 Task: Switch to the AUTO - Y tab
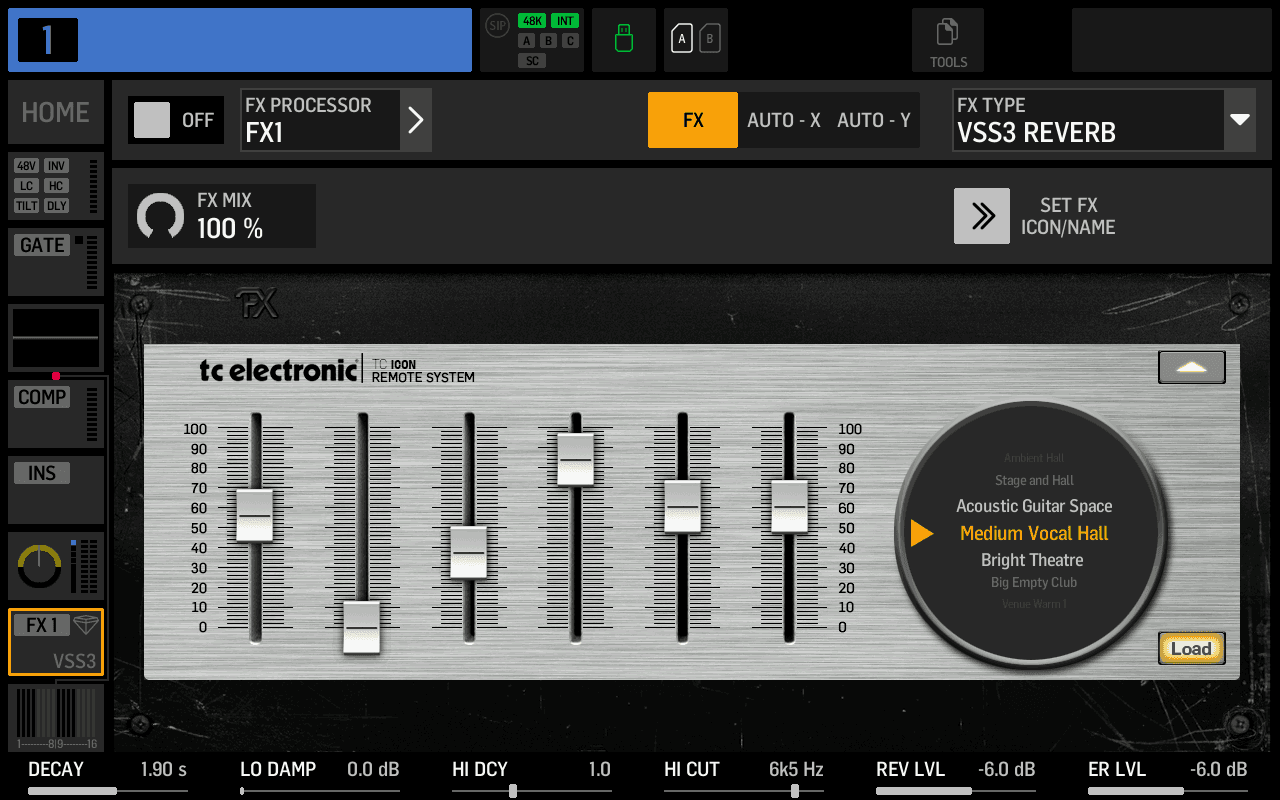[874, 120]
